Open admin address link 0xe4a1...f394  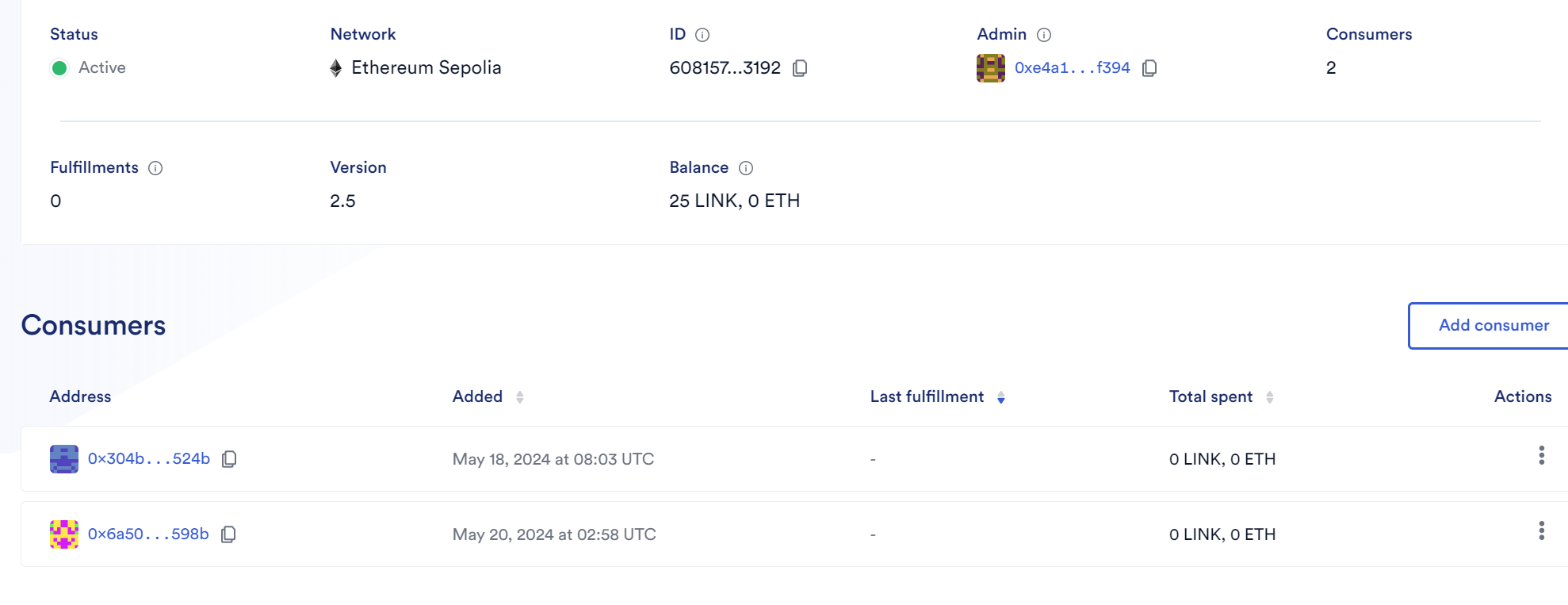pos(1073,68)
